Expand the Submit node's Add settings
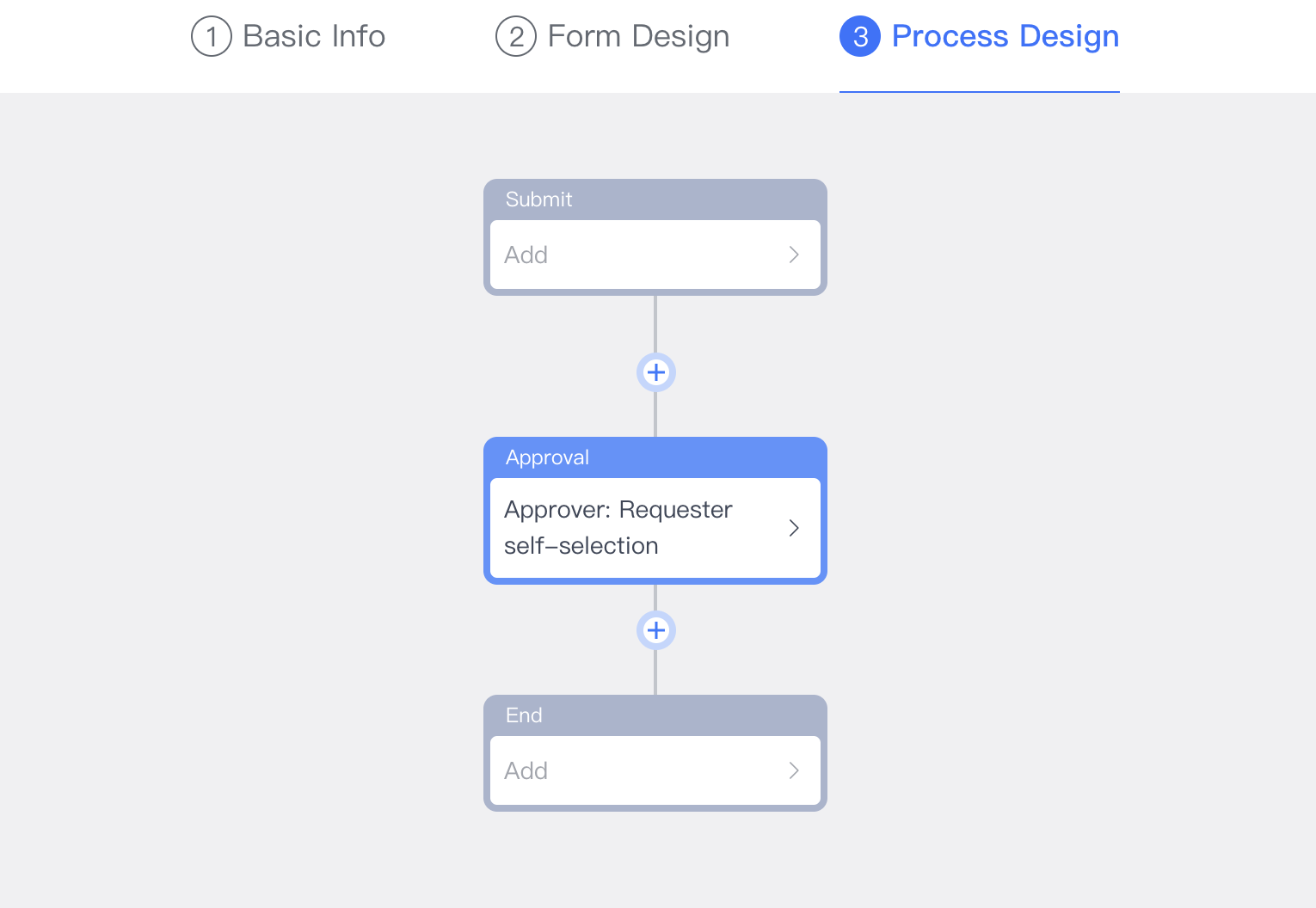1316x908 pixels. [x=654, y=255]
